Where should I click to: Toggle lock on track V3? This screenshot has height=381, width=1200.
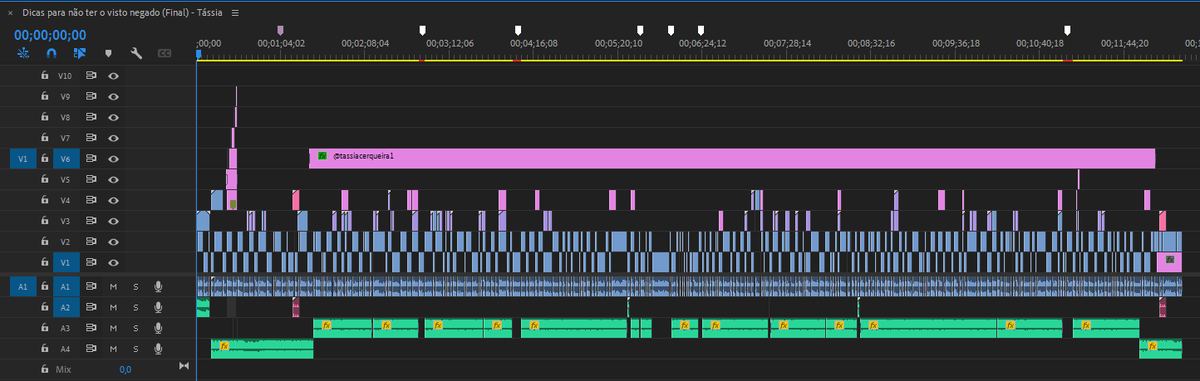44,221
